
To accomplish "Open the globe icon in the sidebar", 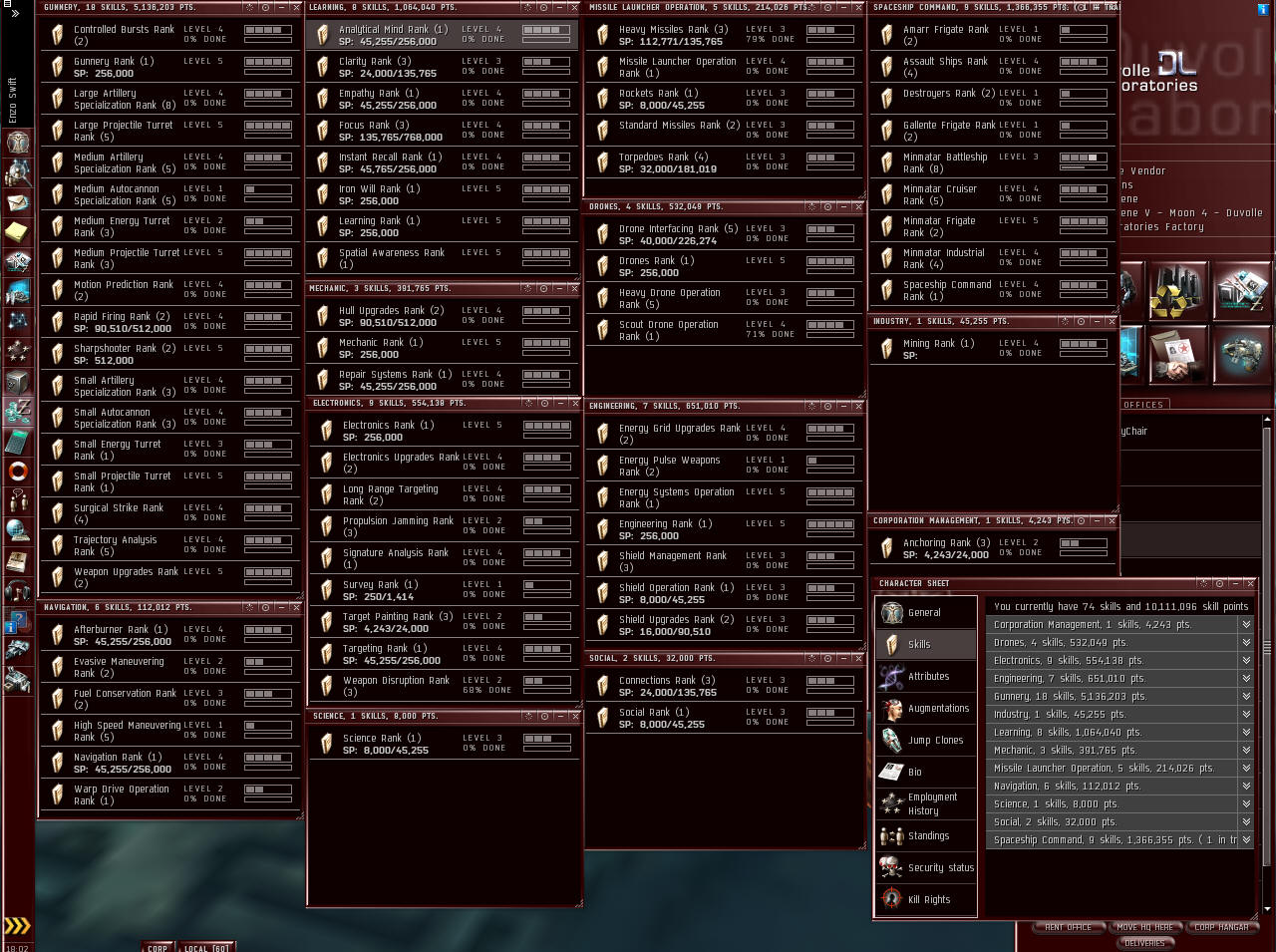I will [x=18, y=530].
